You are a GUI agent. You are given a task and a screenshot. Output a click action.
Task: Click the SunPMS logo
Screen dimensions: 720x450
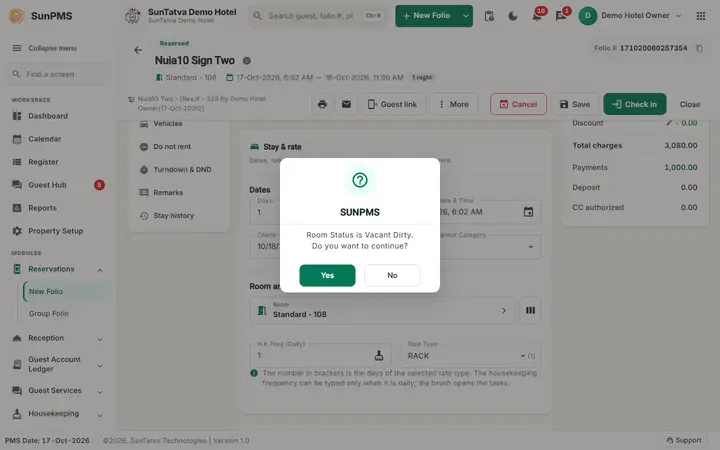[17, 16]
